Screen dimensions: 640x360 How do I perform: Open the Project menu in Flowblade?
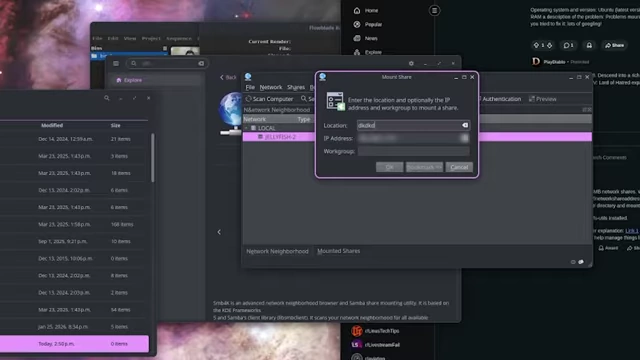[151, 38]
